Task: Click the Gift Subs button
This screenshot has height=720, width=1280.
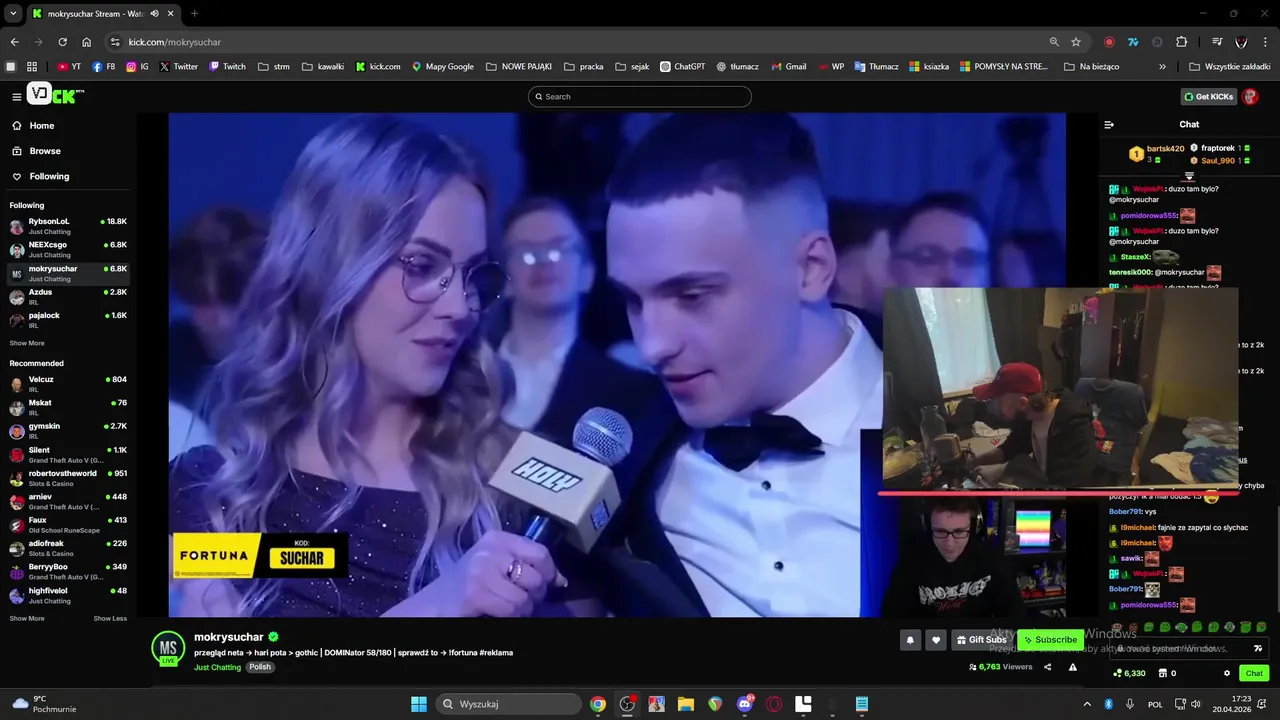Action: (x=981, y=640)
